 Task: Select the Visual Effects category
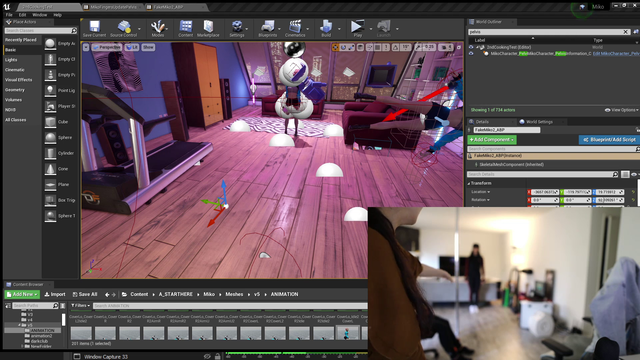pos(18,80)
